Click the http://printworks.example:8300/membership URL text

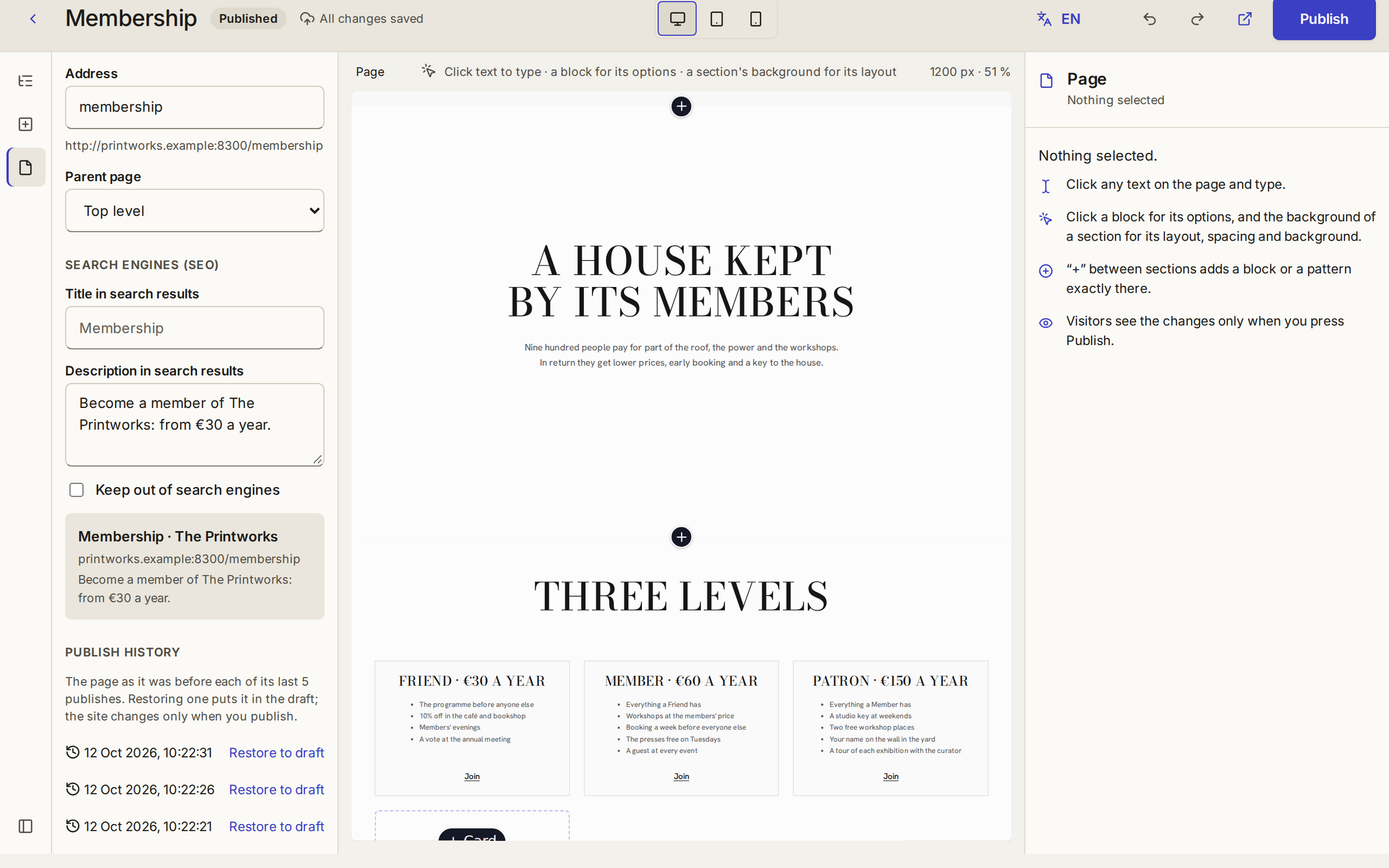[x=194, y=145]
